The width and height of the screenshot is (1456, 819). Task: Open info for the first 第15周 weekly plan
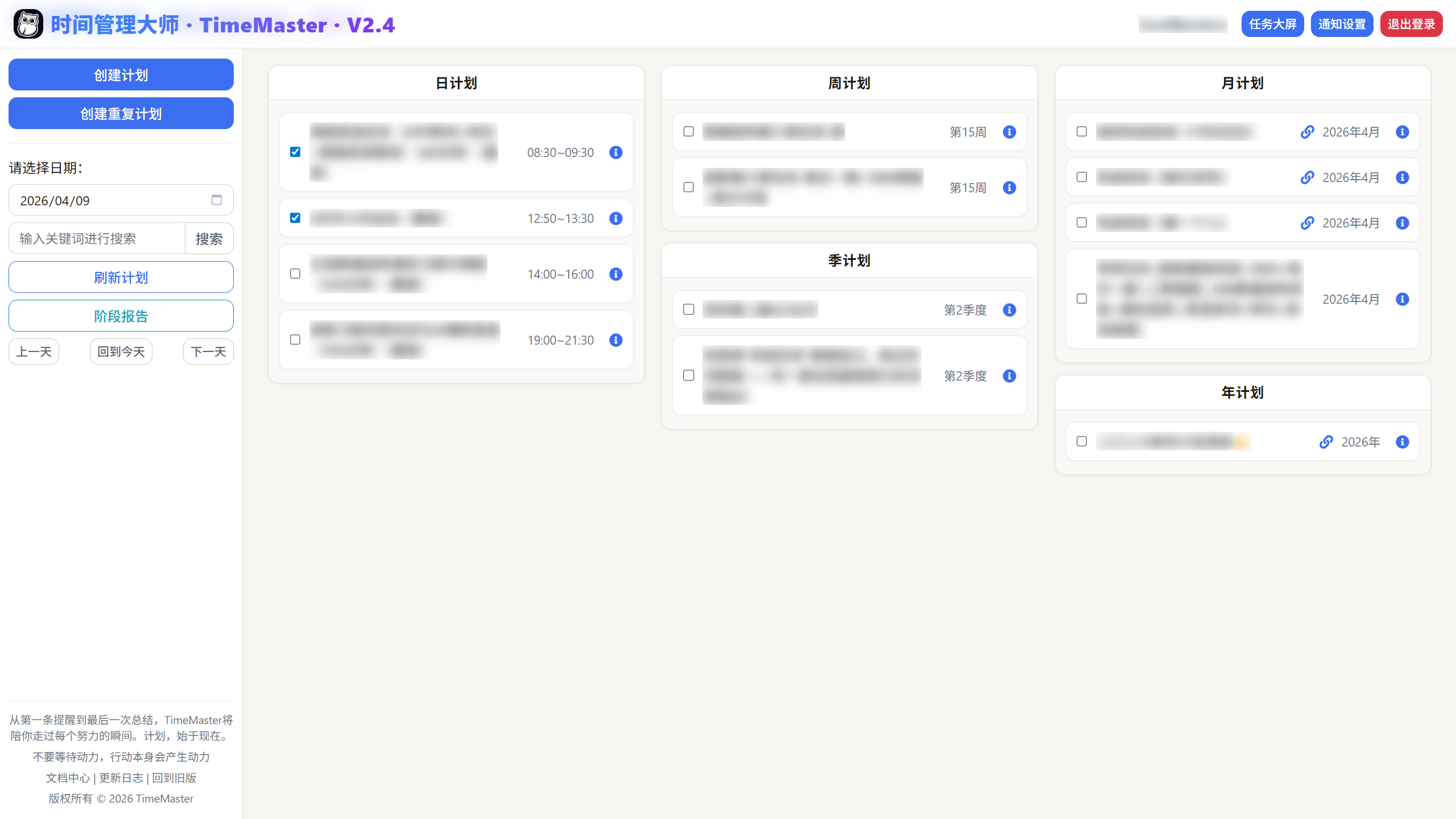click(x=1009, y=132)
